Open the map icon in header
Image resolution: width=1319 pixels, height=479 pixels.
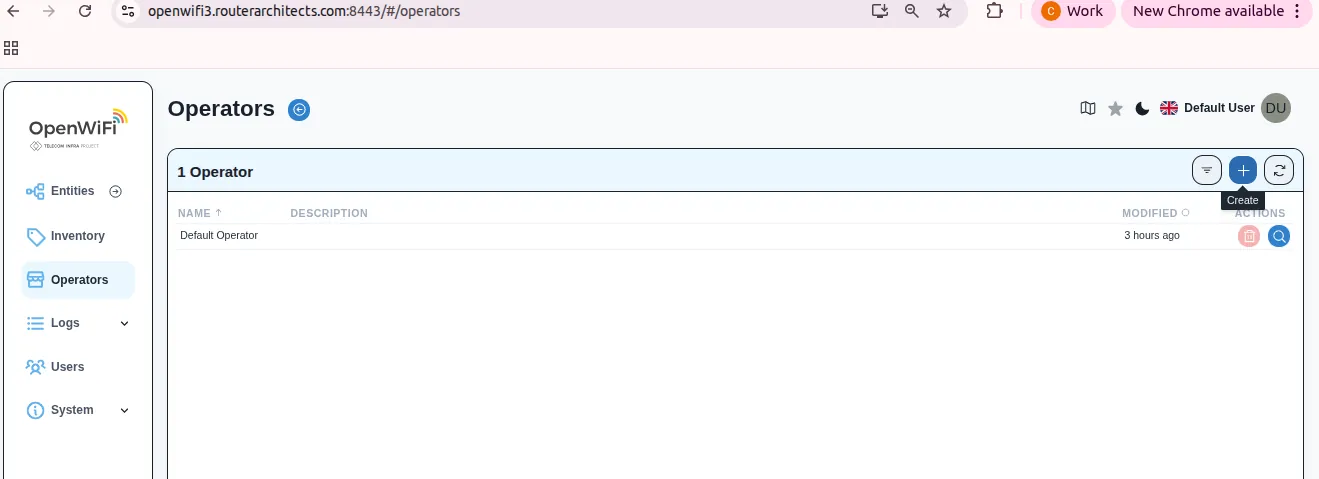[x=1088, y=108]
